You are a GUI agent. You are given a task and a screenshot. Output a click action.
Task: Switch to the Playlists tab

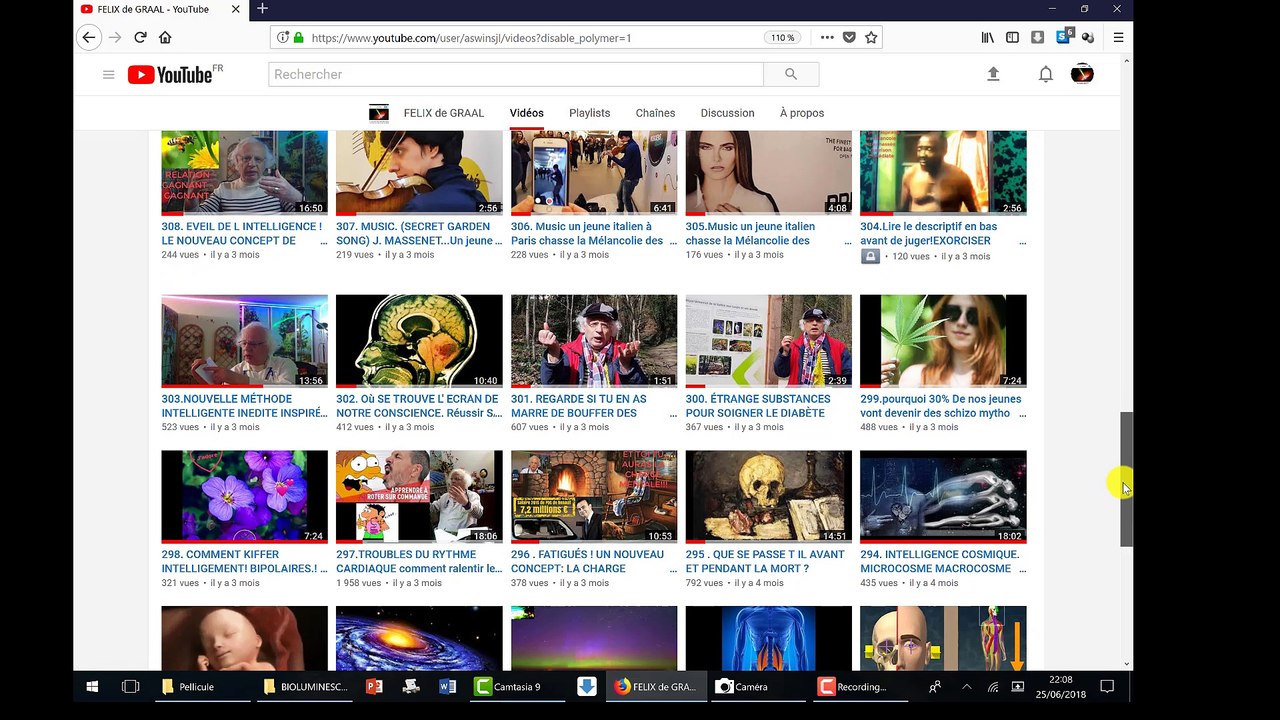(589, 113)
